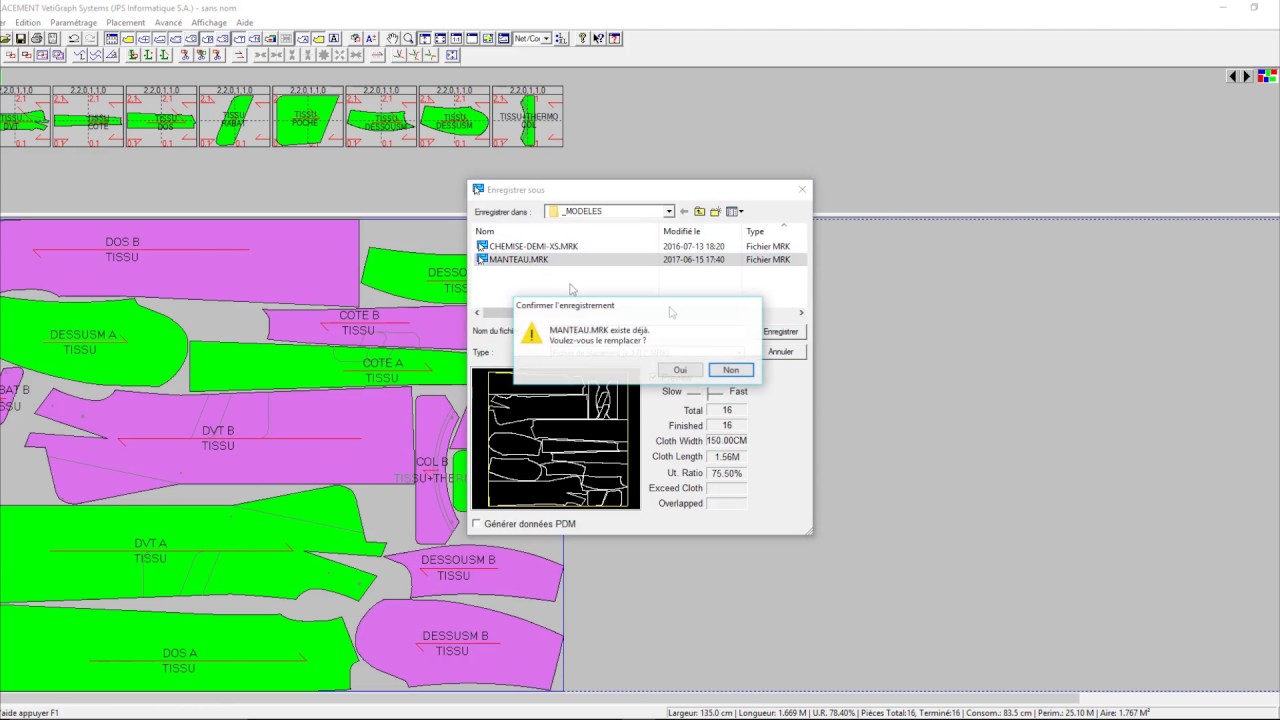Click the last icon in the second toolbar row
This screenshot has width=1280, height=720.
(x=452, y=55)
